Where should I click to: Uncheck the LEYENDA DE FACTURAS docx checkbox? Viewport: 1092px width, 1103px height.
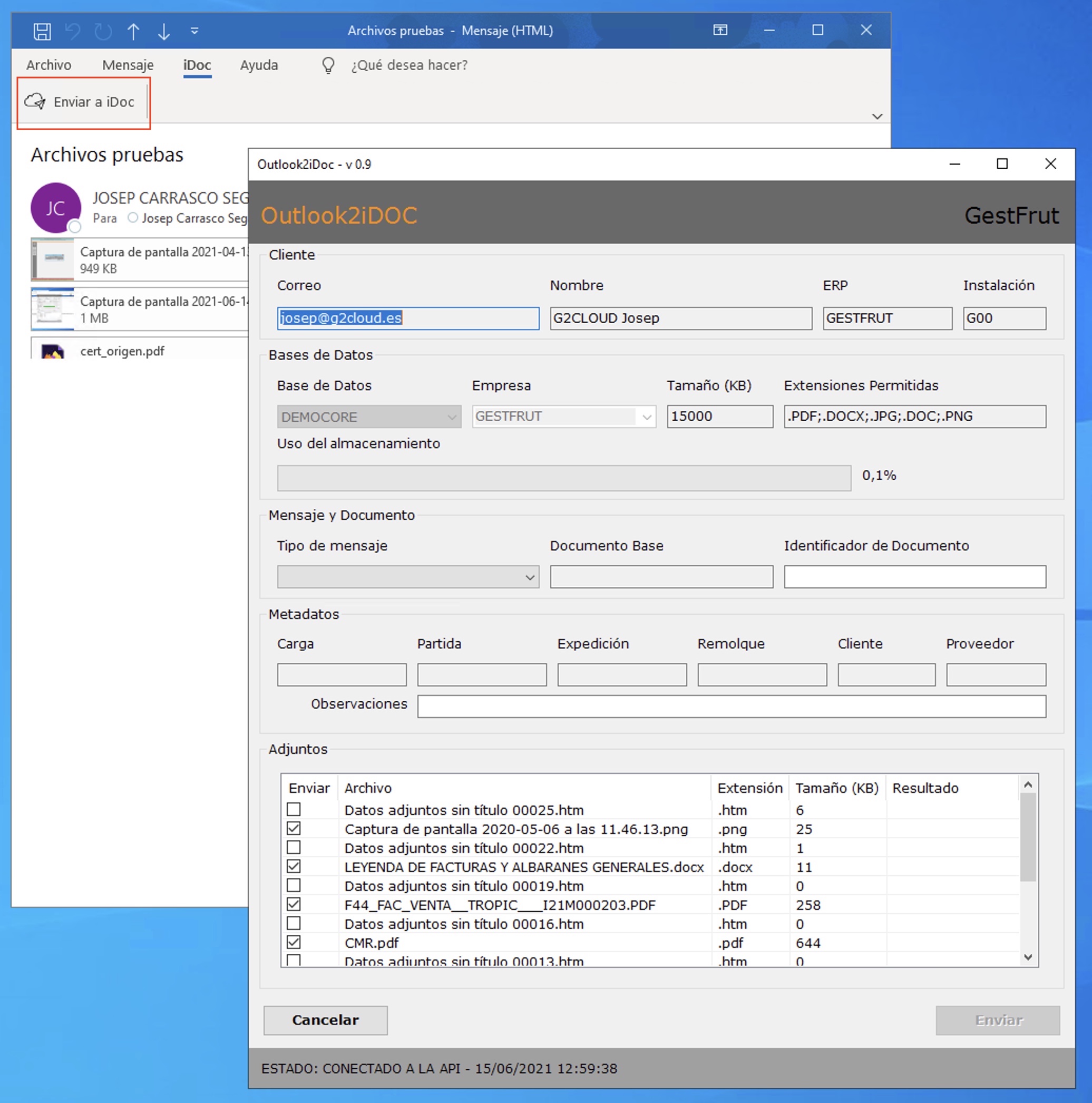(x=294, y=866)
